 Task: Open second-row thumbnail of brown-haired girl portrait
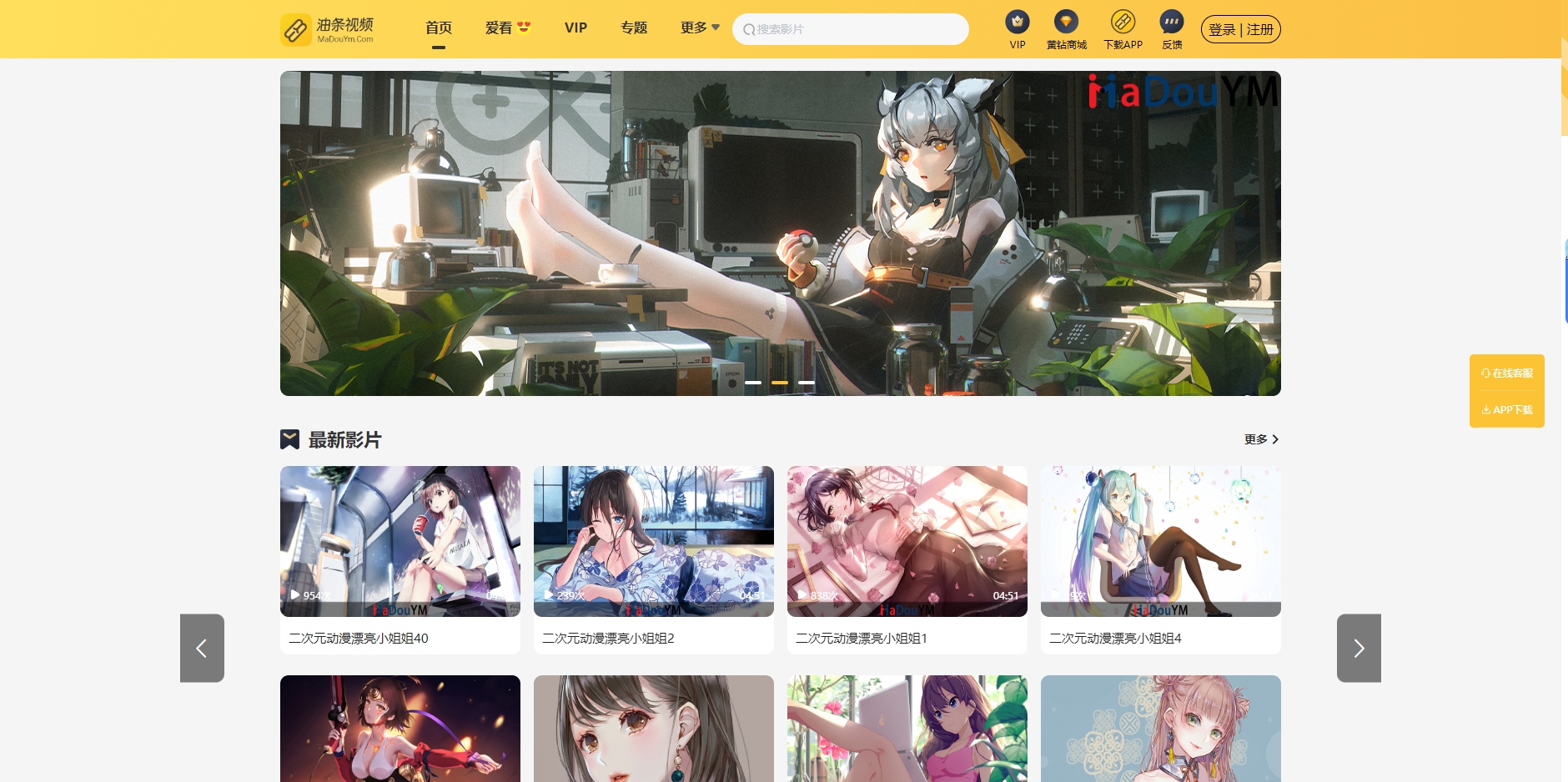coord(654,729)
